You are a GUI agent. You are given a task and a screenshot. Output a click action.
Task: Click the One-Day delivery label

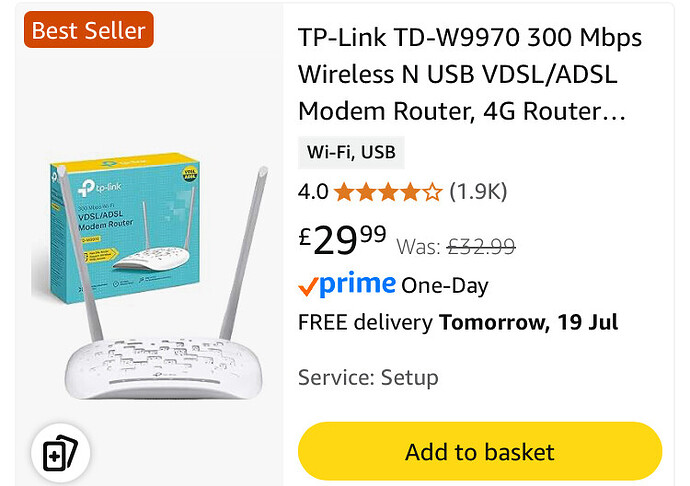coord(444,286)
